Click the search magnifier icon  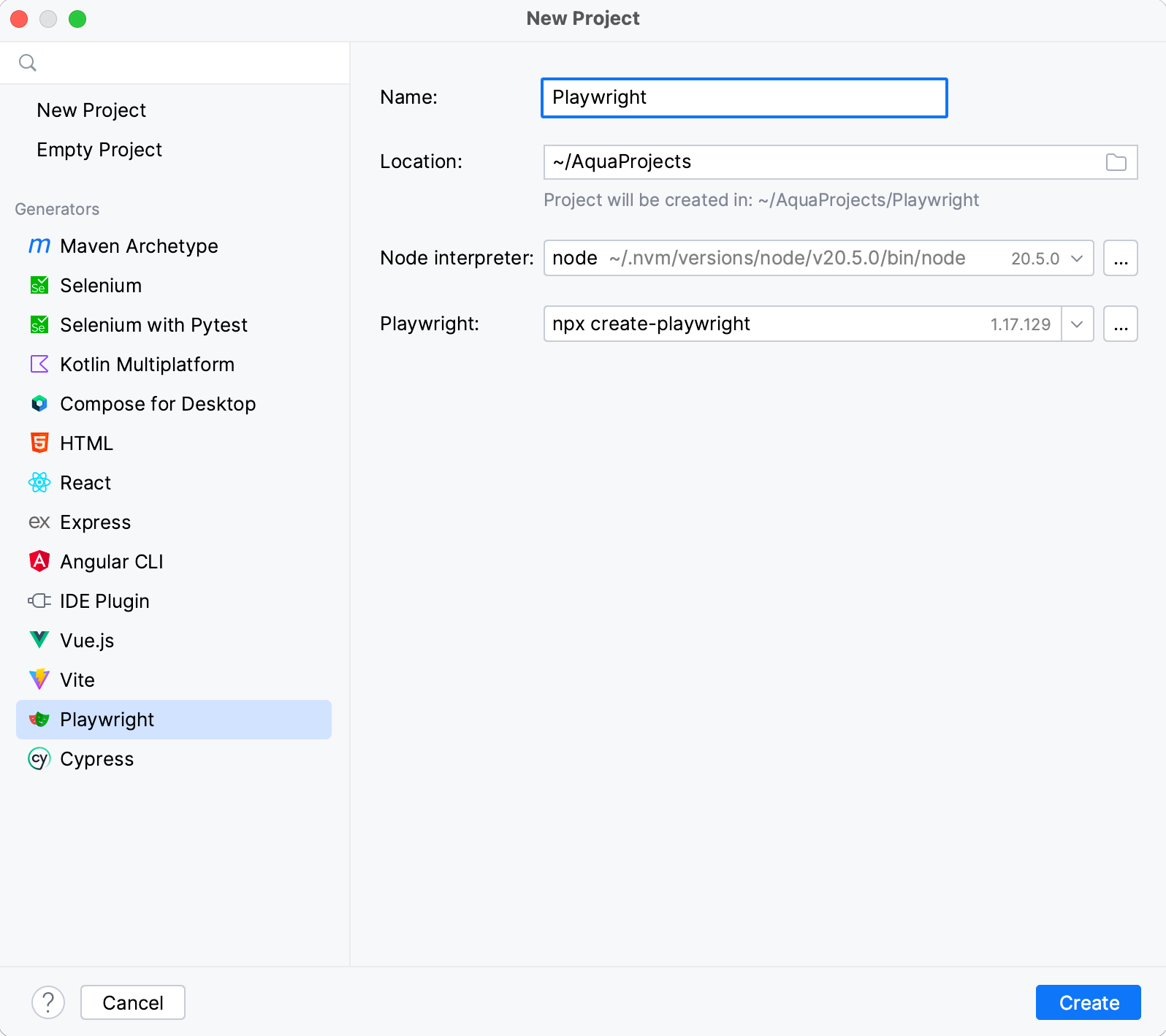click(x=28, y=63)
